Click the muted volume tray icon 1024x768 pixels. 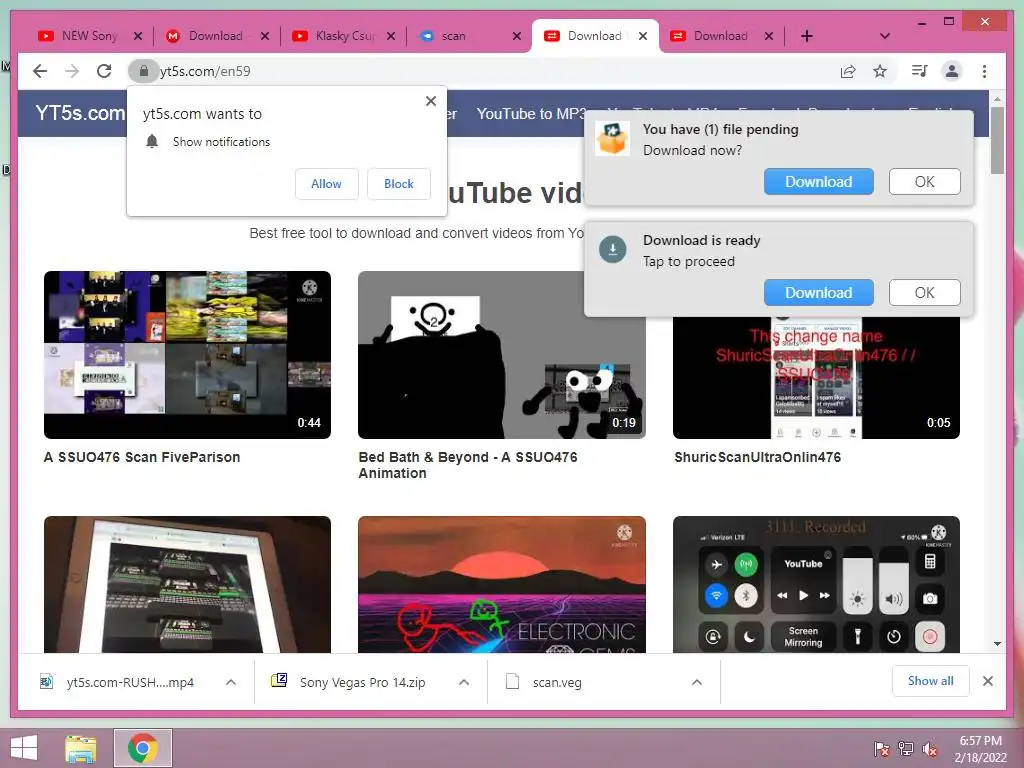point(930,749)
